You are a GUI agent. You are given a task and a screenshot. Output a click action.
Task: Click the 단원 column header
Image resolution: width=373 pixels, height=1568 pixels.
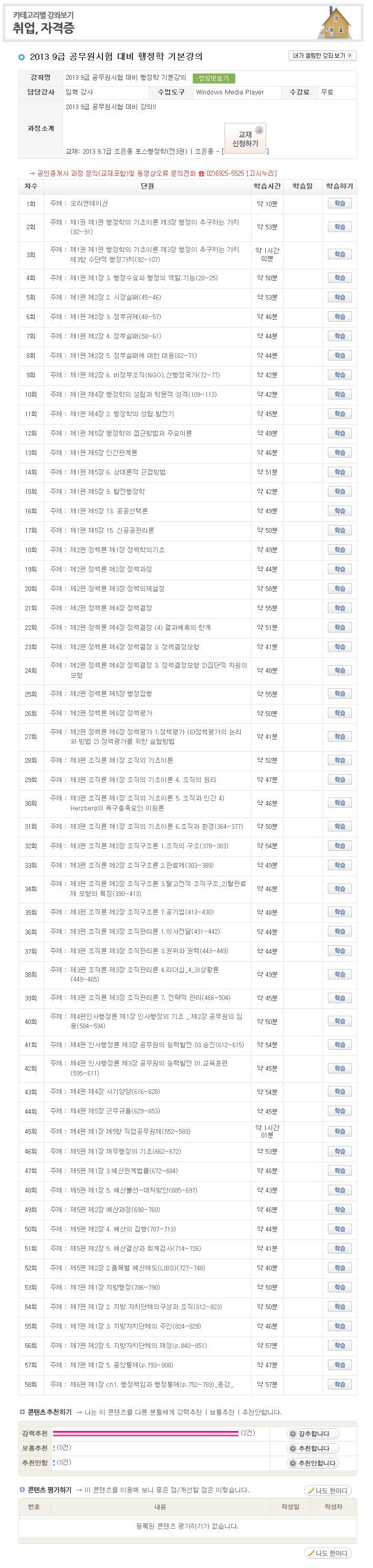coord(147,186)
